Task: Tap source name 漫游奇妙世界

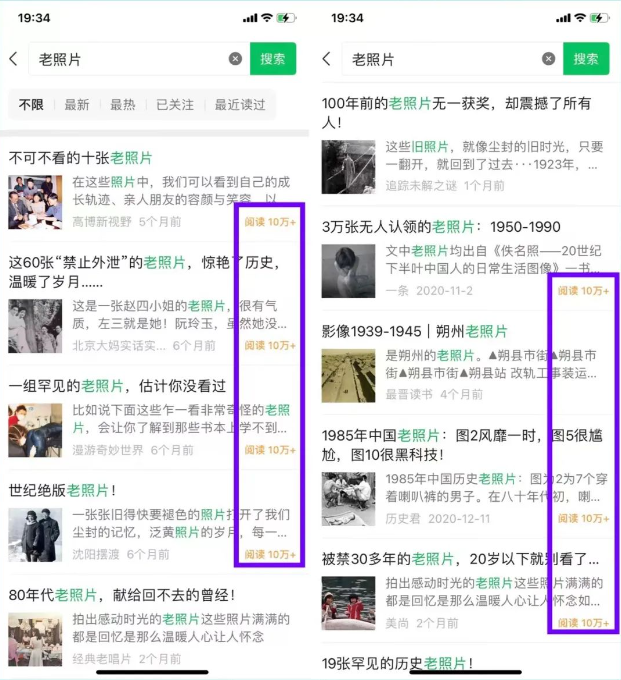Action: point(108,450)
